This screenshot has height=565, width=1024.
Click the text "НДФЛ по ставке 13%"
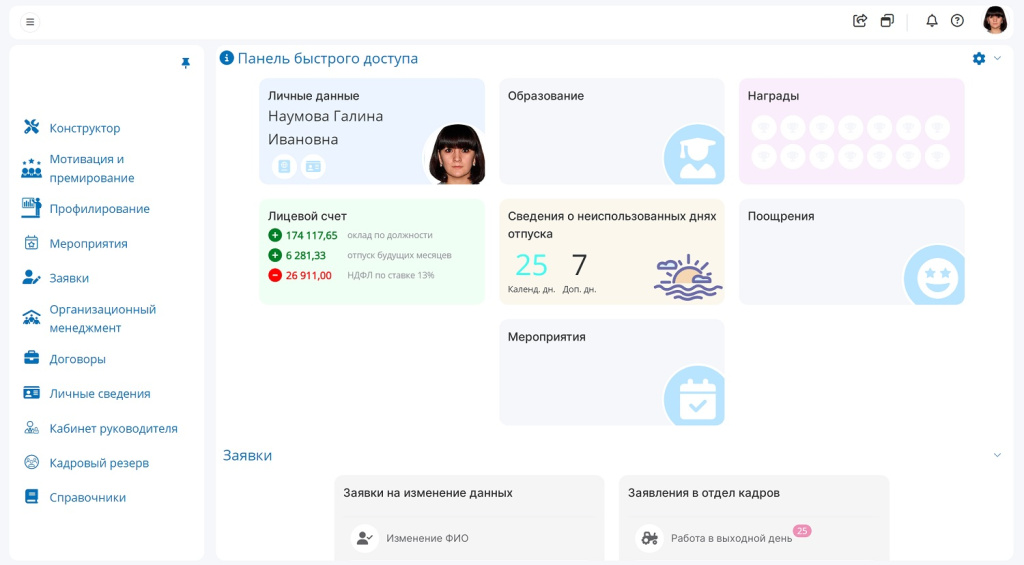[391, 276]
